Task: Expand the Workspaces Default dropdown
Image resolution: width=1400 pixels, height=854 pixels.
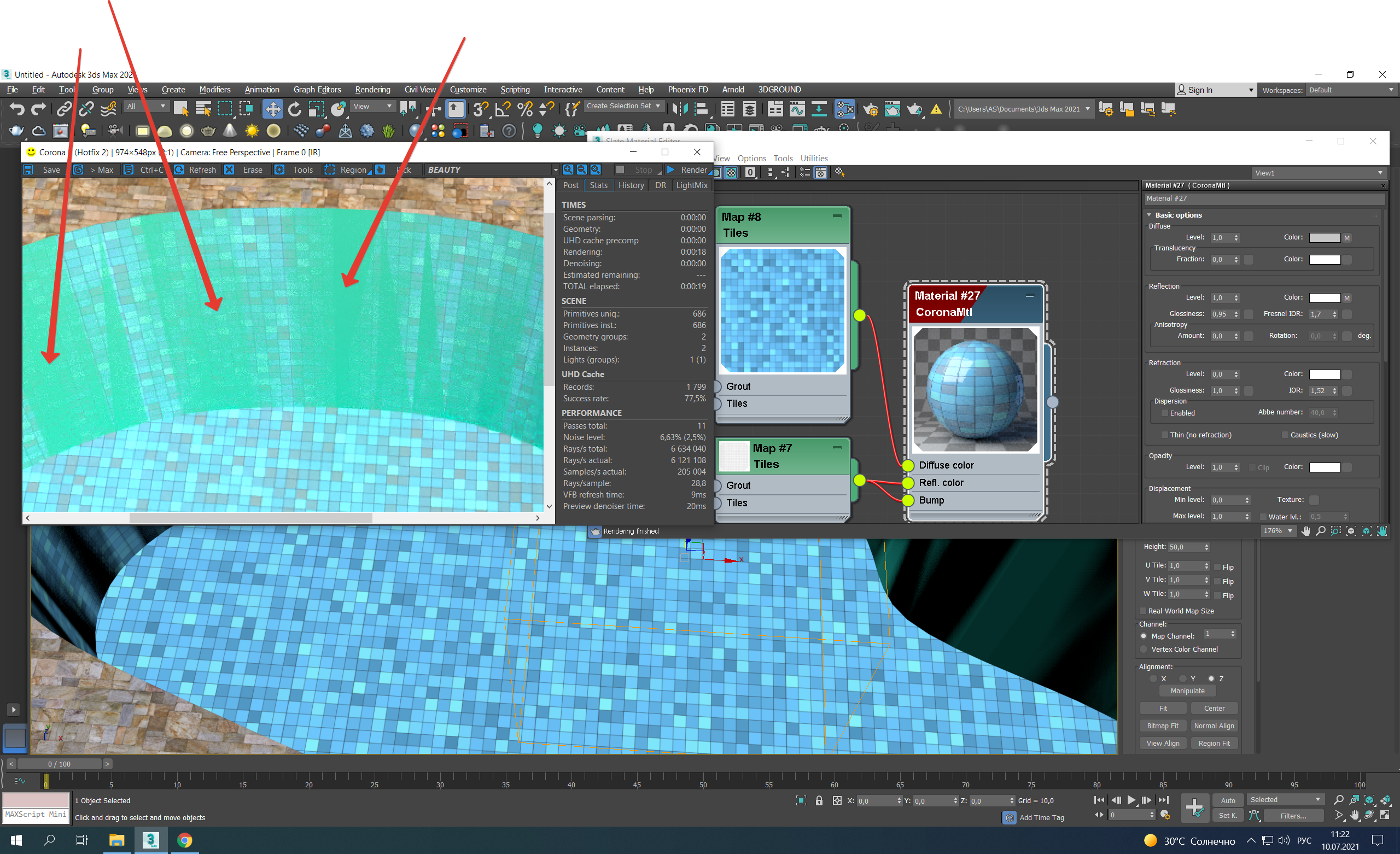Action: (x=1351, y=90)
